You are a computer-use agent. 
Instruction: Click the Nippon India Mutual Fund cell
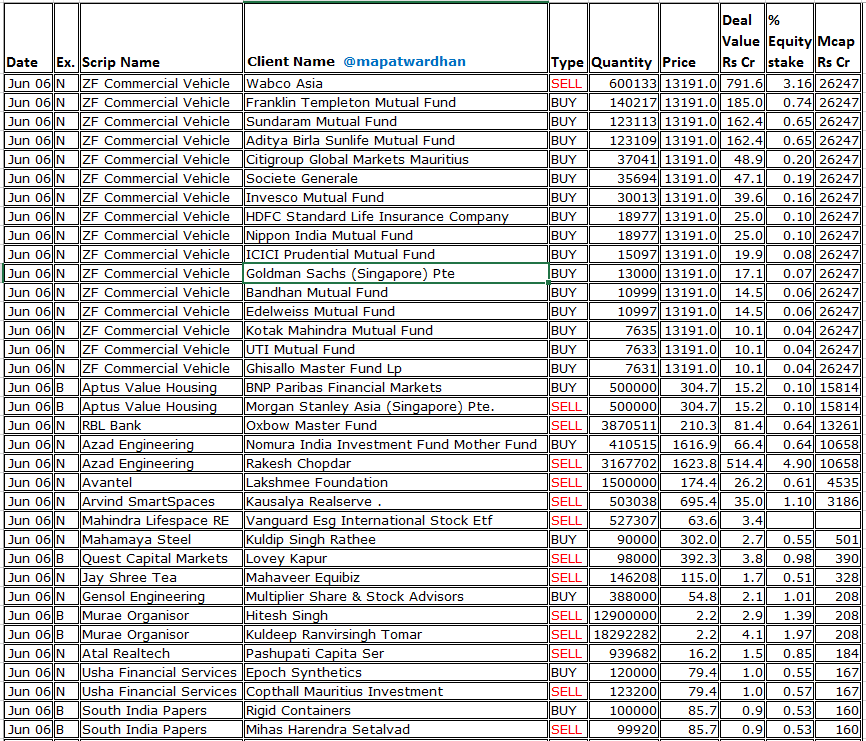[x=395, y=236]
